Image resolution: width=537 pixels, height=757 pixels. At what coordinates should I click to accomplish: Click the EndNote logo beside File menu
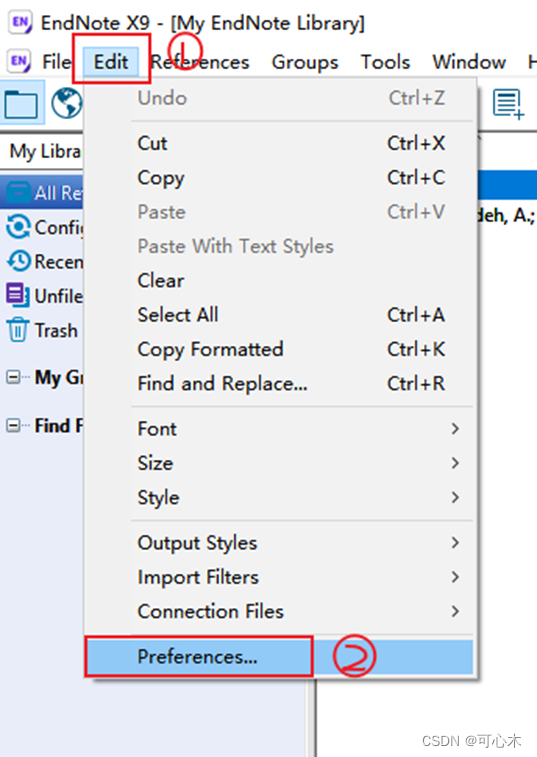pyautogui.click(x=19, y=61)
